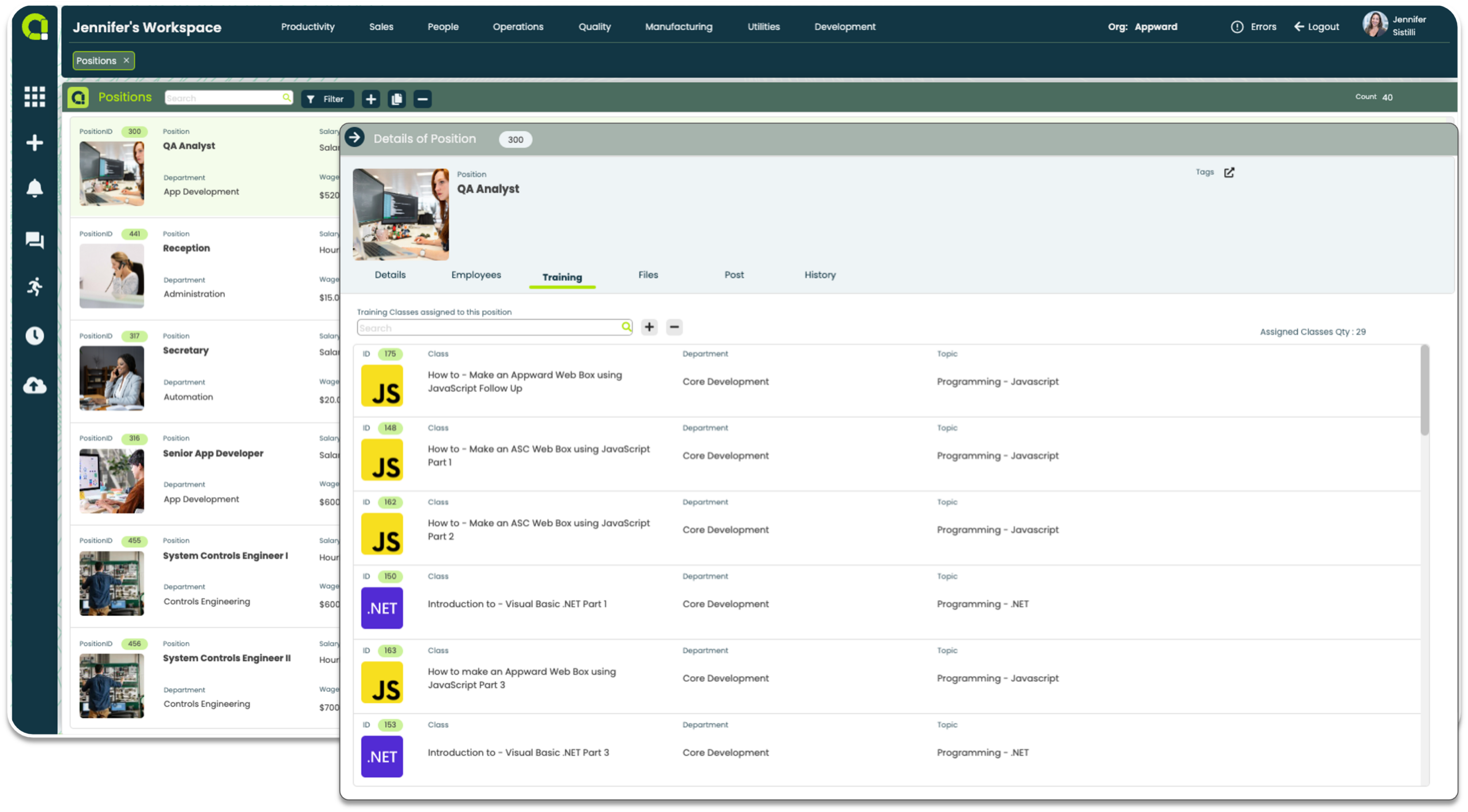Close the Positions workspace tab
Screen dimensions: 1468x812
(x=126, y=60)
